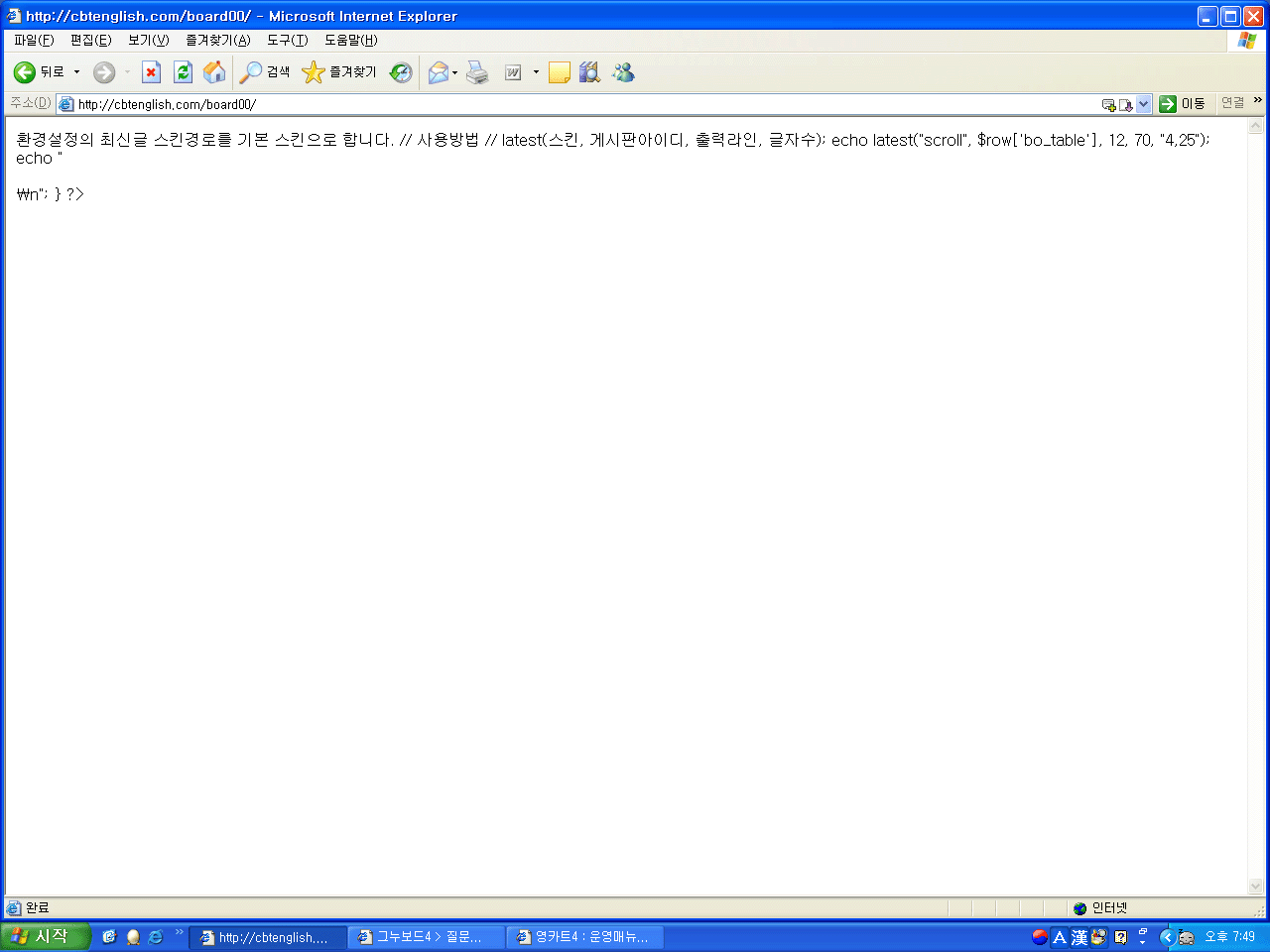Viewport: 1270px width, 952px height.
Task: Click the page-with-down-arrow icon in address bar
Action: [x=1125, y=105]
